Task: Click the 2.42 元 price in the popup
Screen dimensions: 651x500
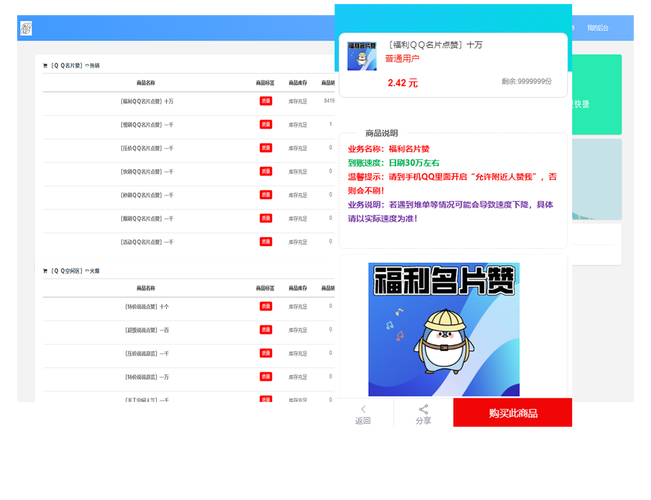Action: point(403,83)
